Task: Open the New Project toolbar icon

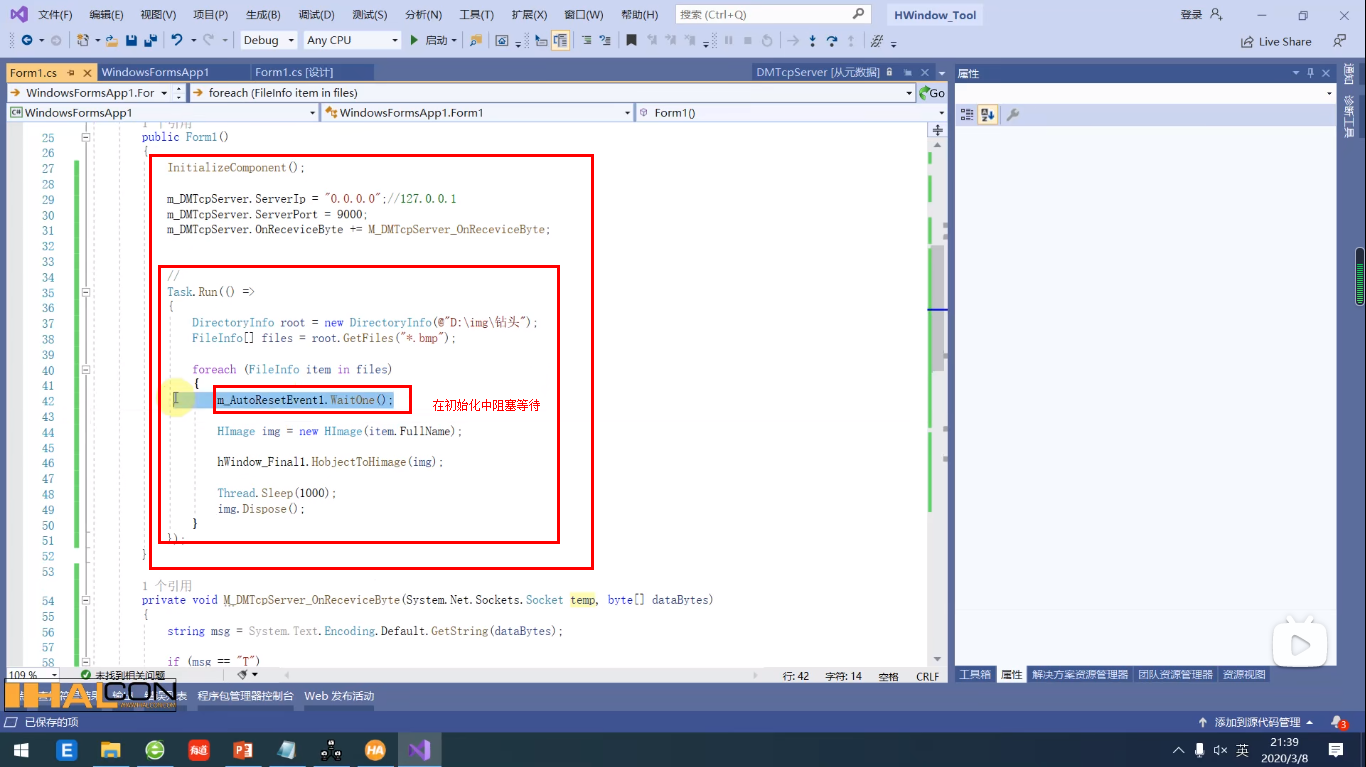Action: (82, 41)
